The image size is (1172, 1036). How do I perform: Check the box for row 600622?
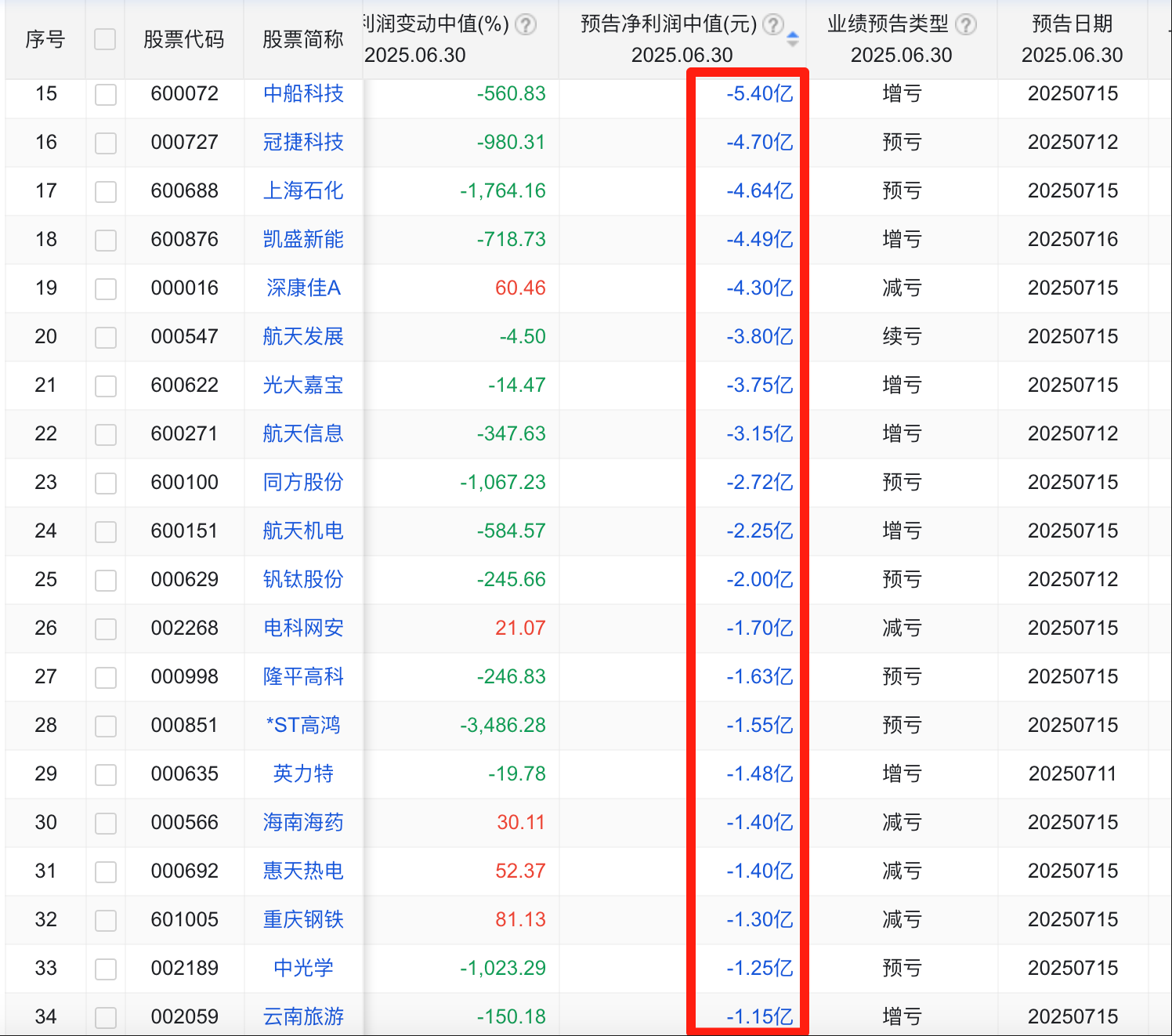pyautogui.click(x=106, y=386)
